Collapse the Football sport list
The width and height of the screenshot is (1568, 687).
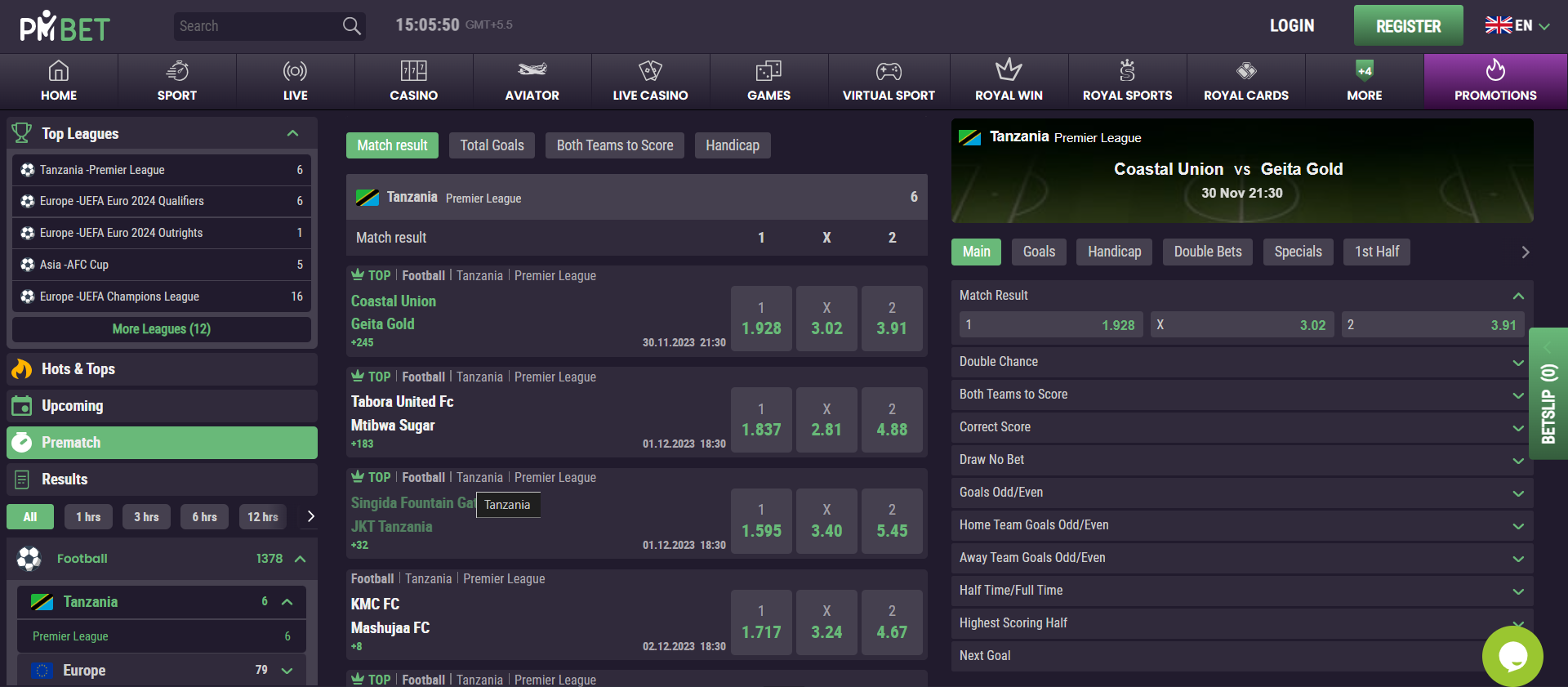click(x=301, y=559)
